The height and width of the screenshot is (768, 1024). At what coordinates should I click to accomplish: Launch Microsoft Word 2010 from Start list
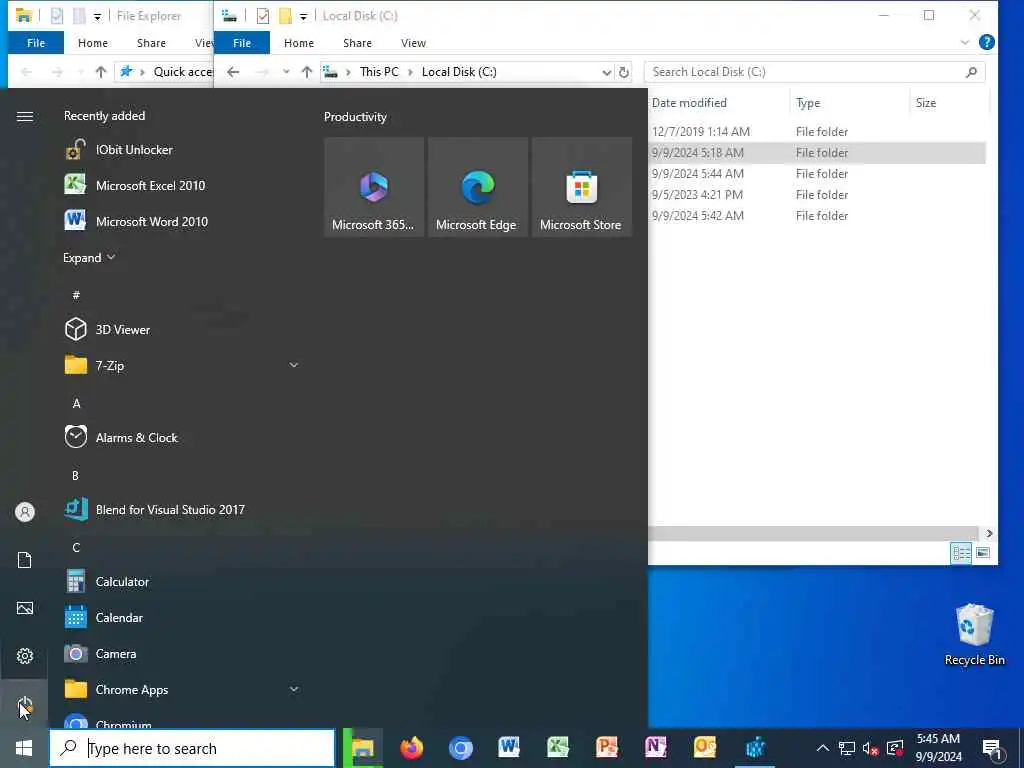182,222
